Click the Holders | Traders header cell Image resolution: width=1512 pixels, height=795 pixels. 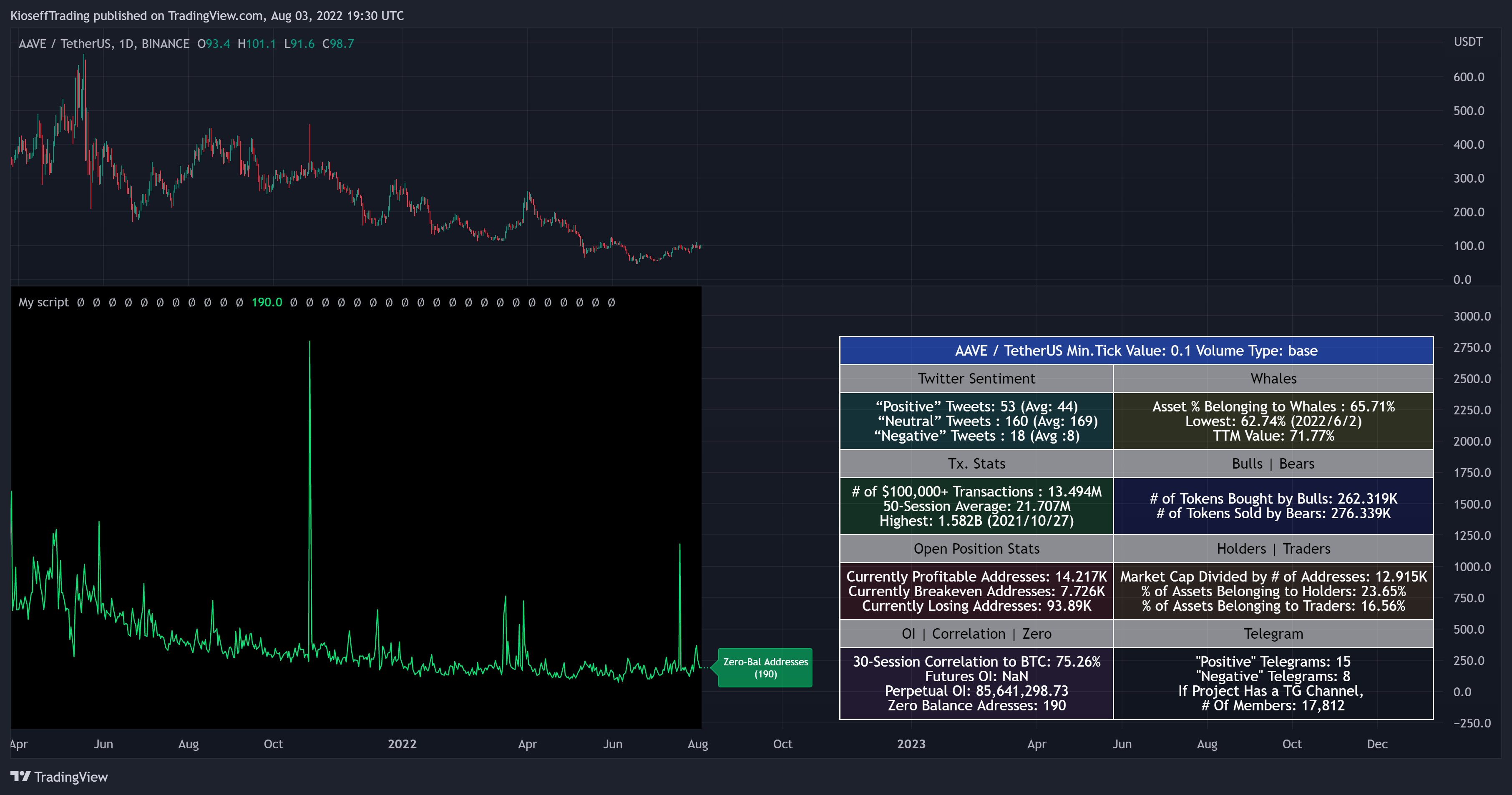1274,549
